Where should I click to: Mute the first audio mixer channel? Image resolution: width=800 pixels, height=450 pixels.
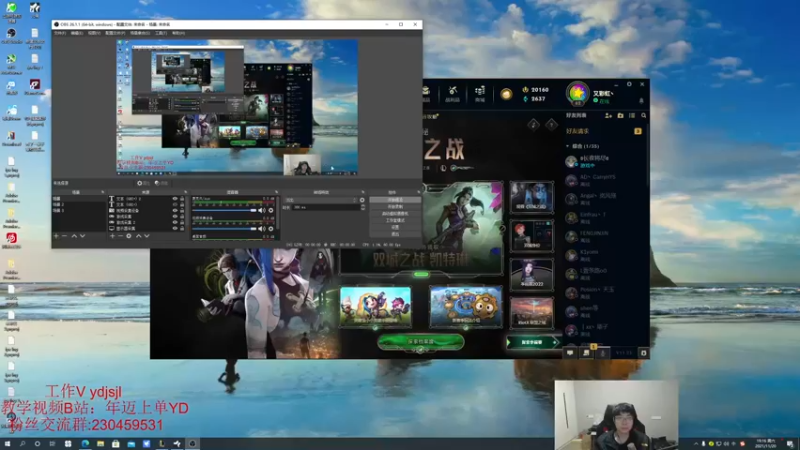[x=261, y=210]
